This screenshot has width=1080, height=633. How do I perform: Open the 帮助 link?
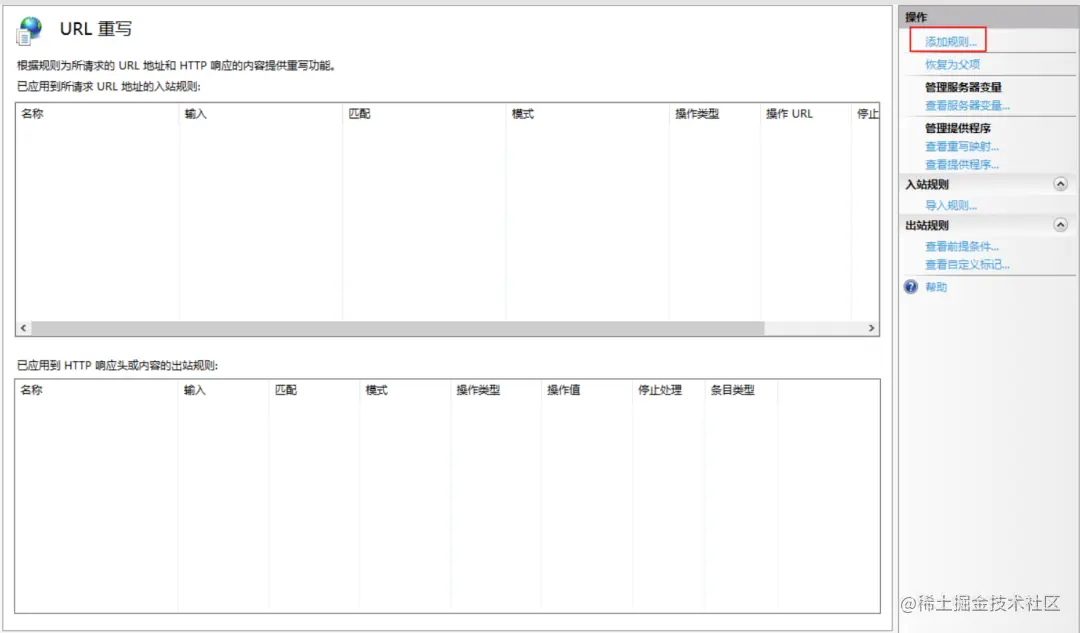935,287
